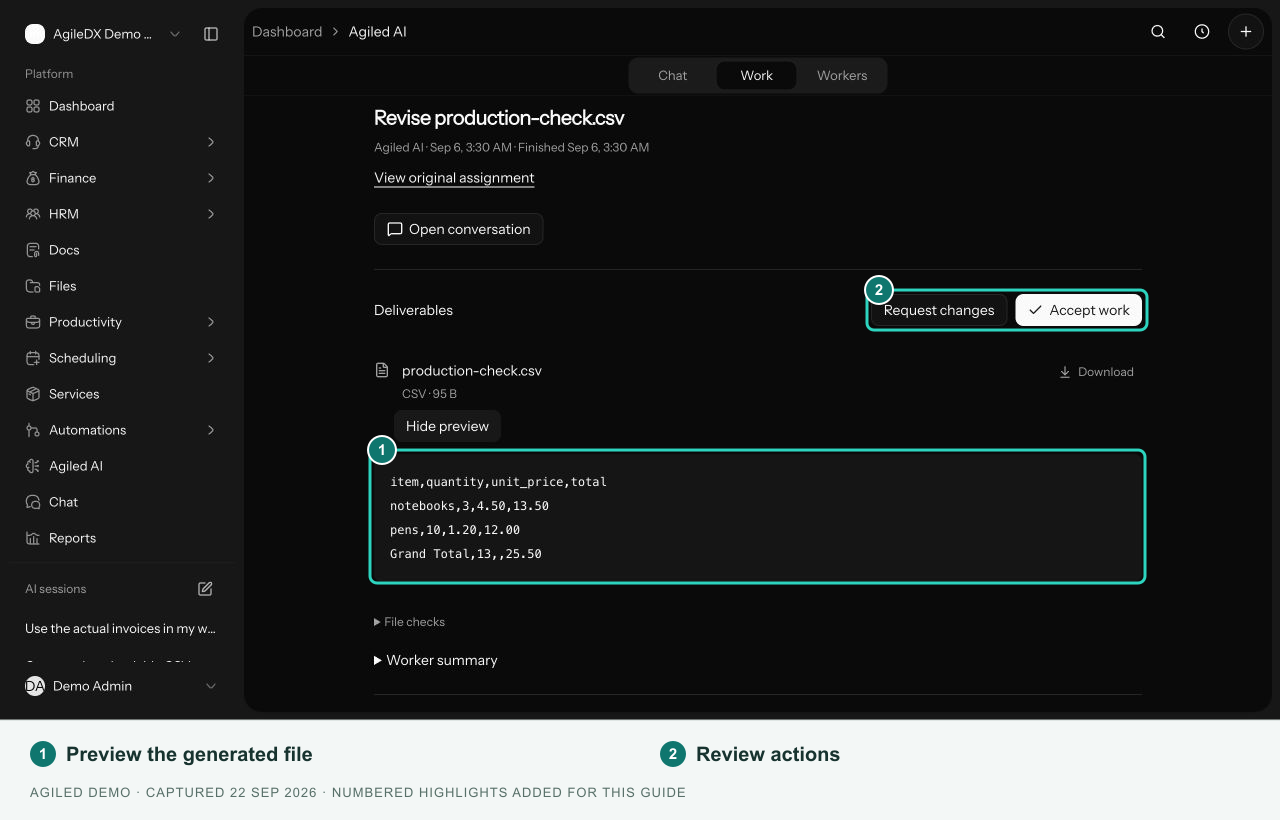The width and height of the screenshot is (1280, 820).
Task: Click the Open conversation button
Action: pyautogui.click(x=459, y=229)
